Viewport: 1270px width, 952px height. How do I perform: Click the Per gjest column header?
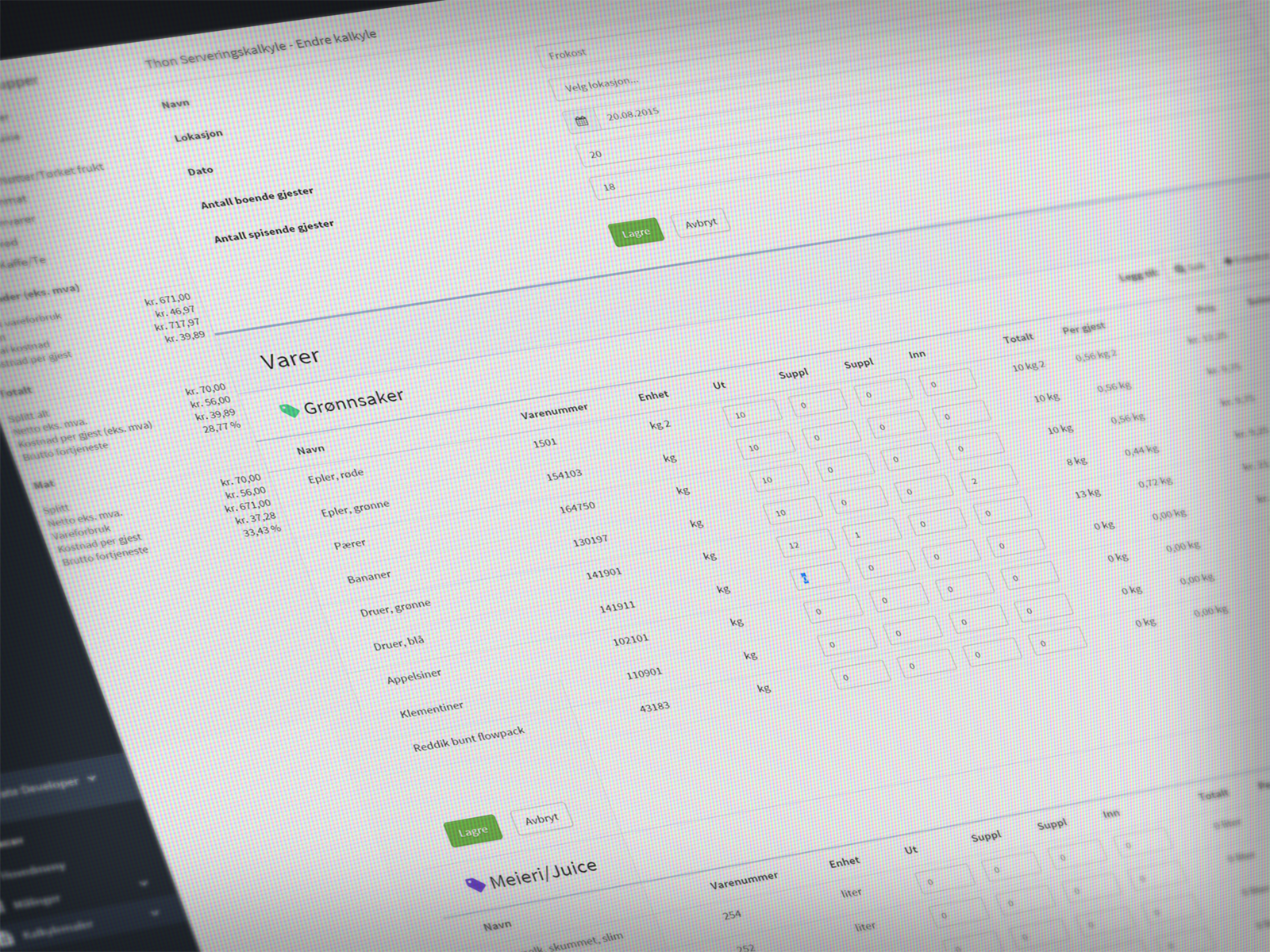point(1083,328)
